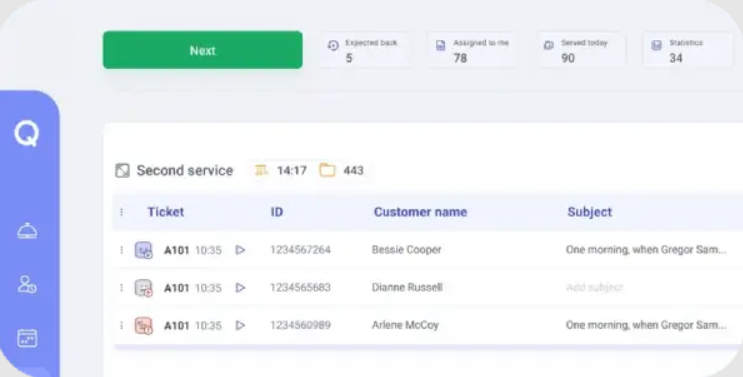743x377 pixels.
Task: Click the 443 count value
Action: pyautogui.click(x=353, y=171)
